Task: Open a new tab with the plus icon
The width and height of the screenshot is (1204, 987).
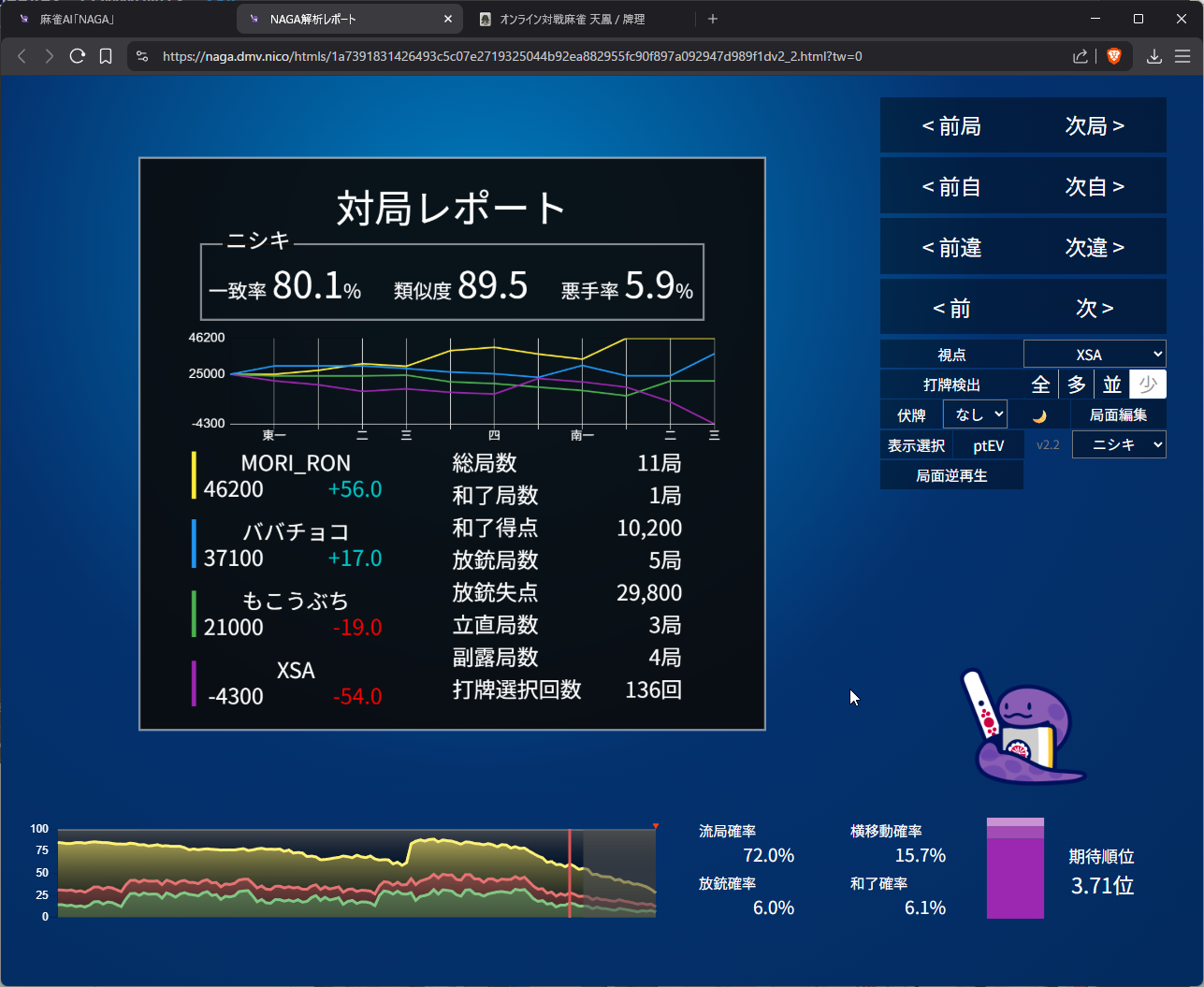Action: coord(713,19)
